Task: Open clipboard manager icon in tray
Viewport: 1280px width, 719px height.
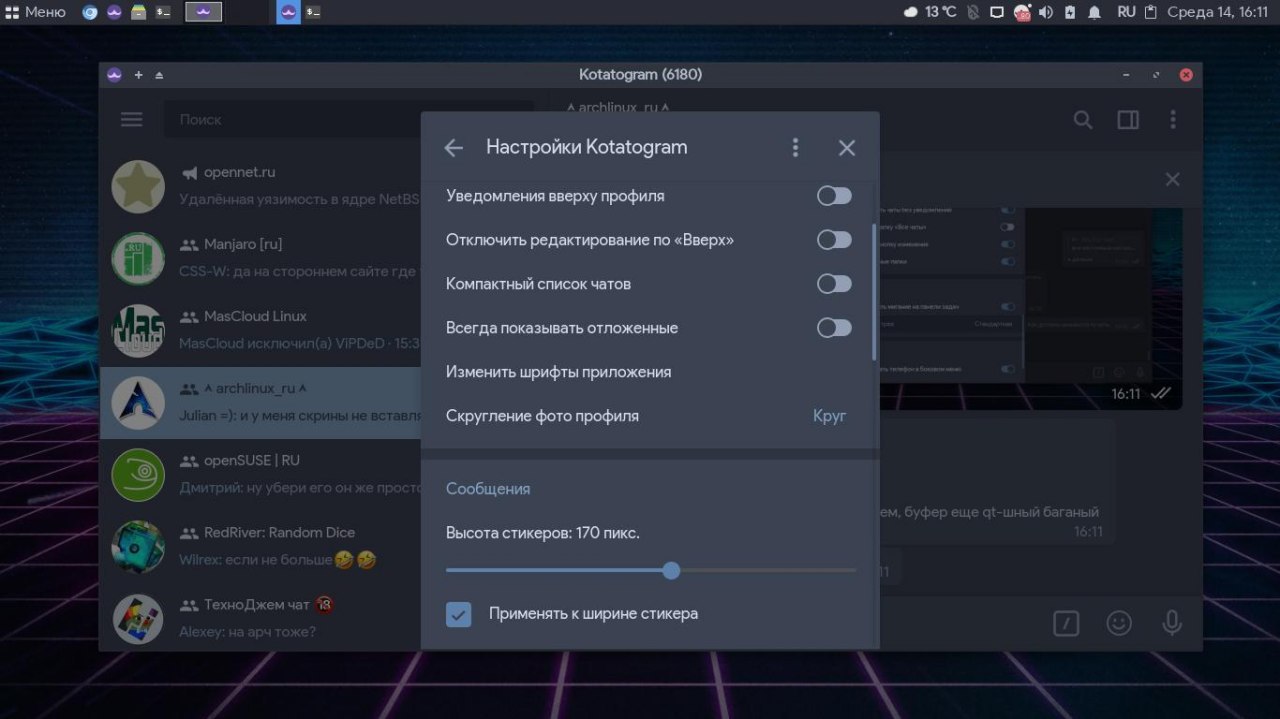Action: coord(1151,12)
